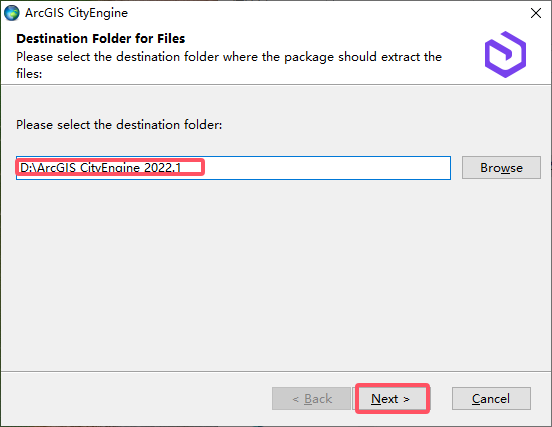The height and width of the screenshot is (427, 552).
Task: Click blank footer area left of Back button
Action: [136, 398]
